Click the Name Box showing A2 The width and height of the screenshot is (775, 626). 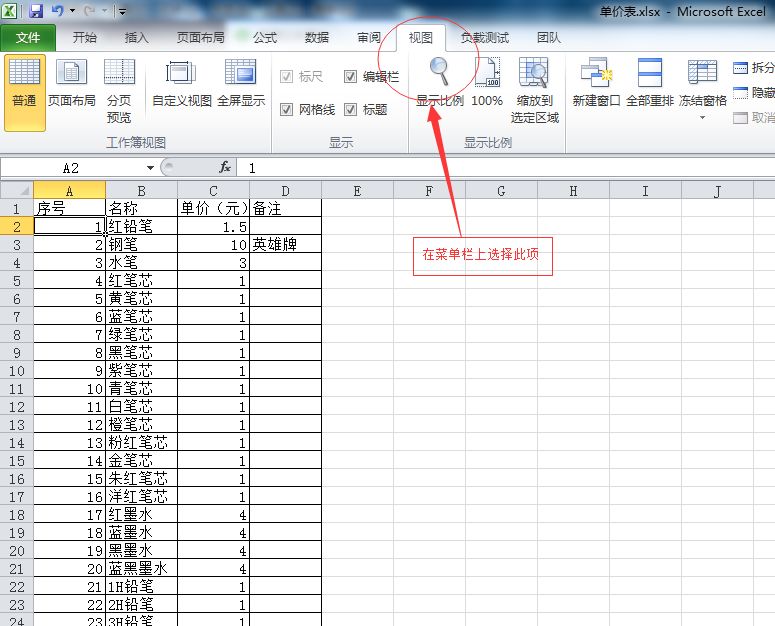point(72,168)
